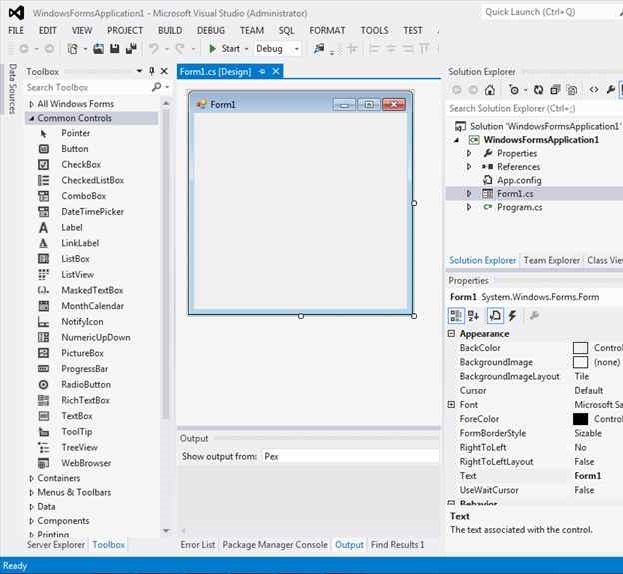This screenshot has height=574, width=623.
Task: Click the Events lightning bolt icon
Action: (x=512, y=316)
